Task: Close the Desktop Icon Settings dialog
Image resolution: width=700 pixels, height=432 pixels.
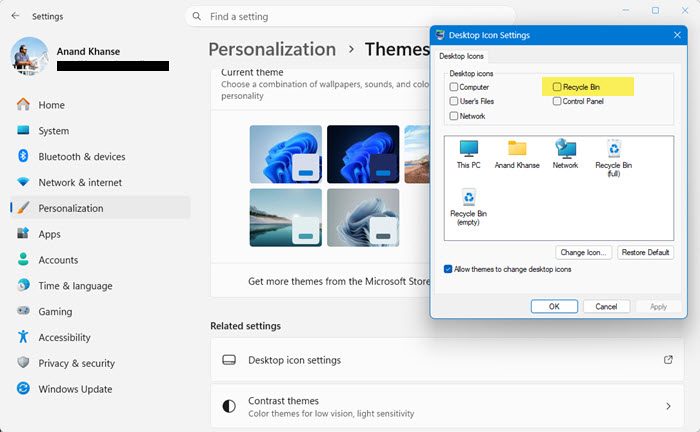Action: click(677, 35)
